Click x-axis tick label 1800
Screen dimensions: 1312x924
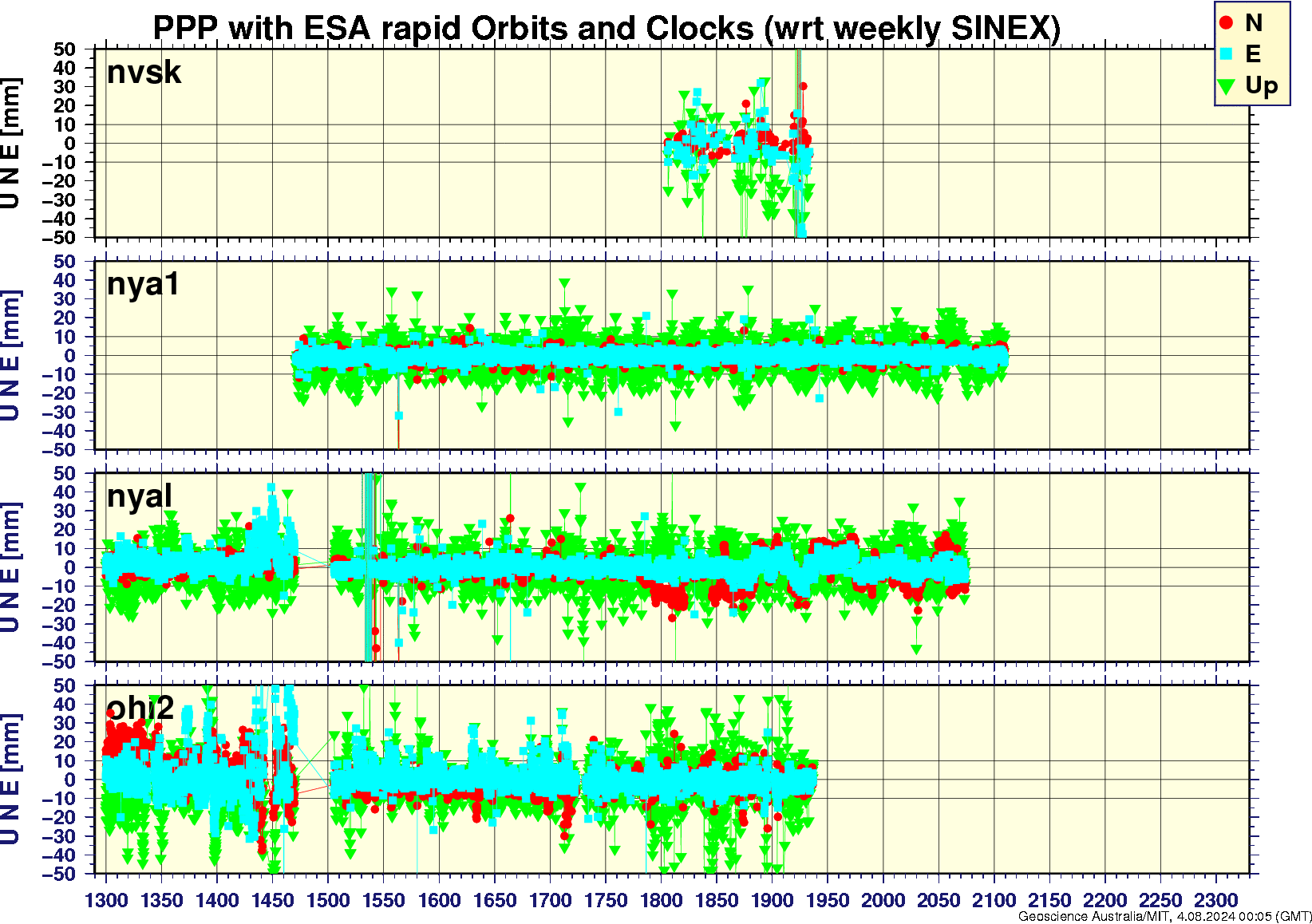point(661,900)
